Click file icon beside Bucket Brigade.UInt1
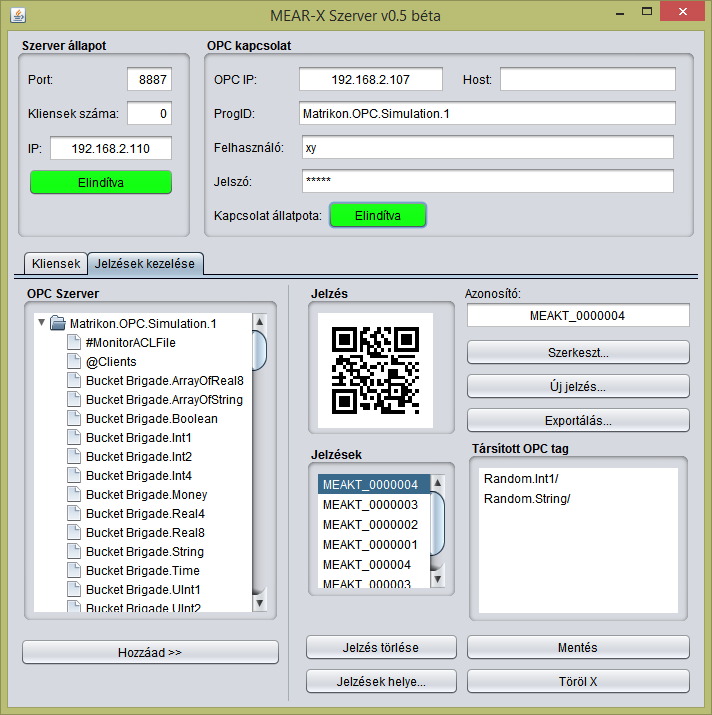This screenshot has width=712, height=715. click(x=74, y=589)
